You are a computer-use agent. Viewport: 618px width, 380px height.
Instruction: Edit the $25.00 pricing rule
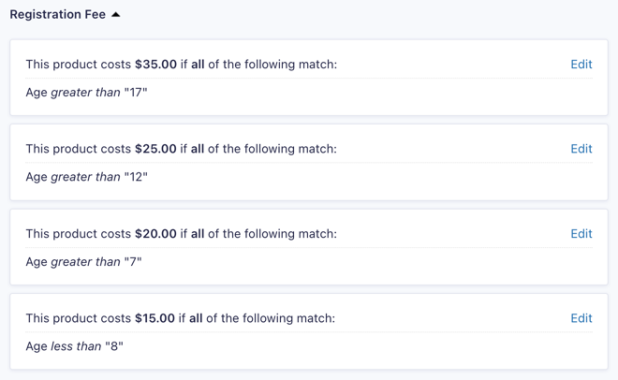pyautogui.click(x=581, y=149)
